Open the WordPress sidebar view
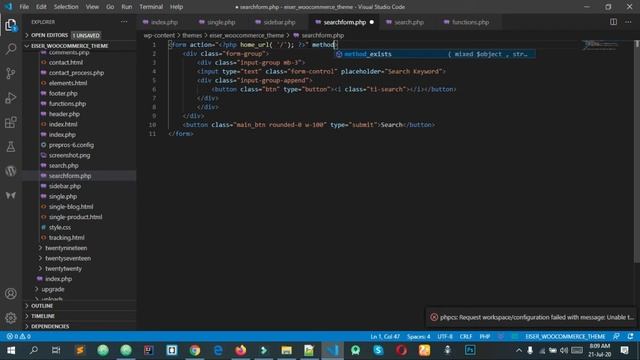The width and height of the screenshot is (640, 360). tap(11, 171)
